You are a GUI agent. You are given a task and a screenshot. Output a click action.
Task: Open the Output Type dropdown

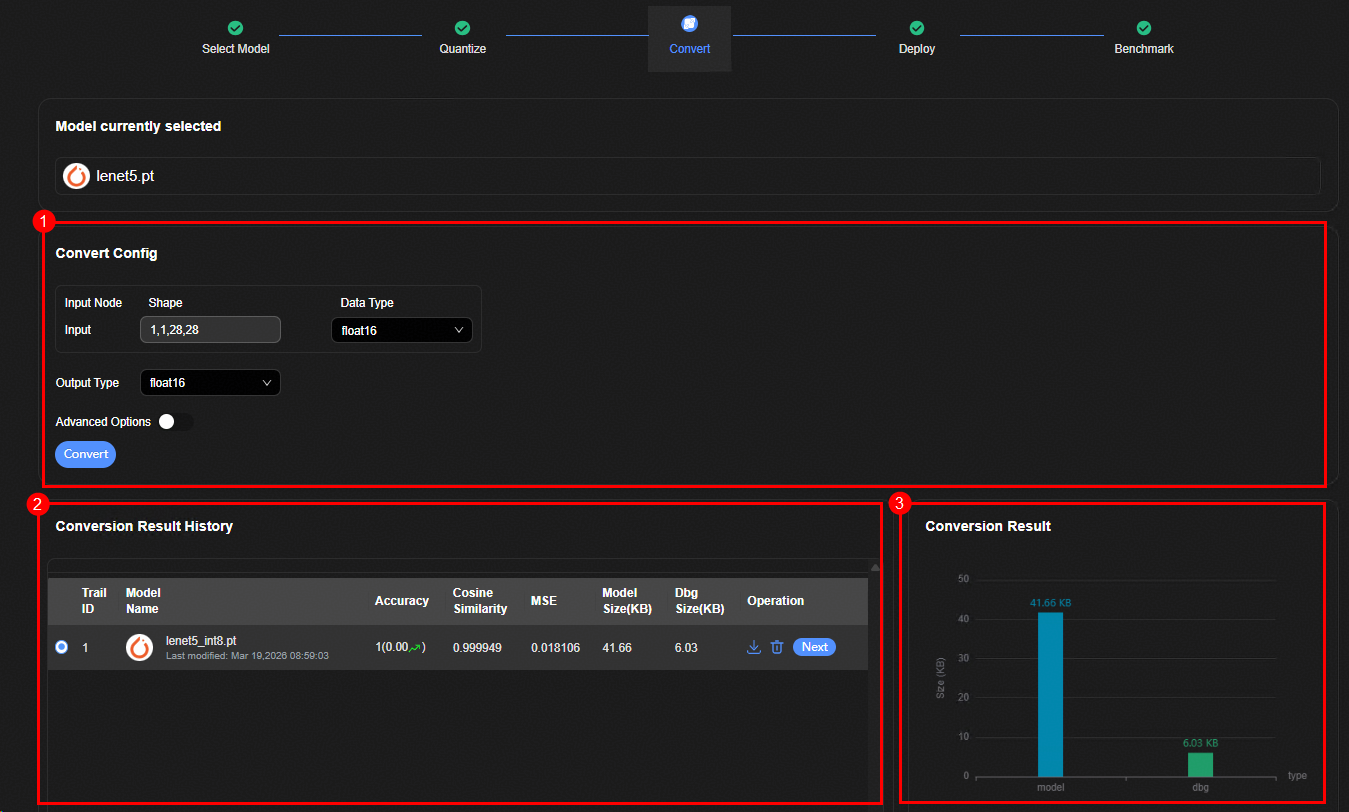tap(210, 383)
